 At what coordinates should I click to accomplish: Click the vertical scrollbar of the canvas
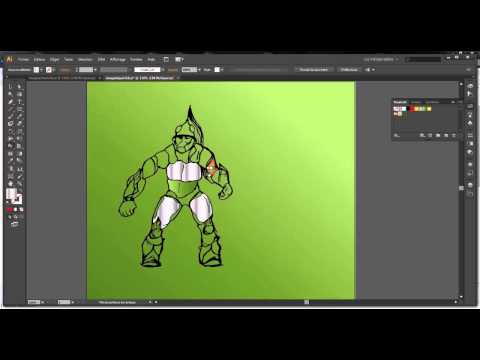[x=461, y=190]
